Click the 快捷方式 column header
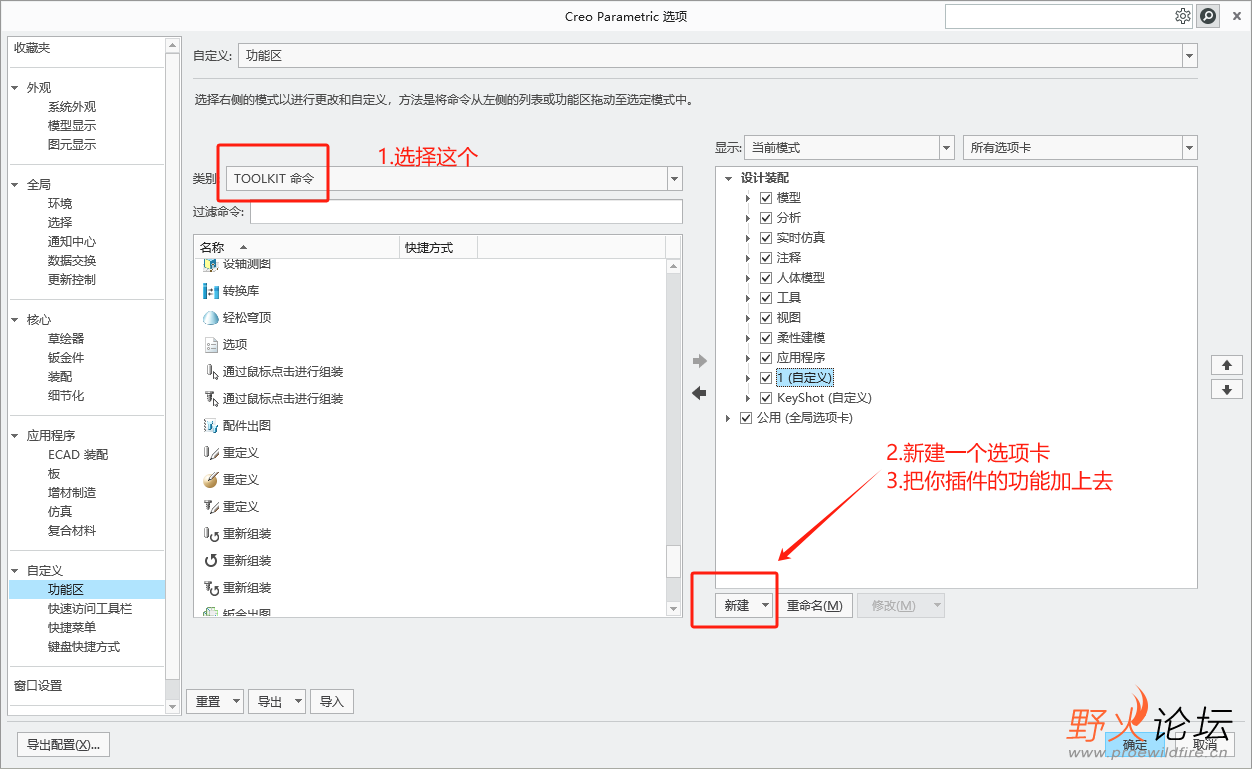 click(x=438, y=247)
